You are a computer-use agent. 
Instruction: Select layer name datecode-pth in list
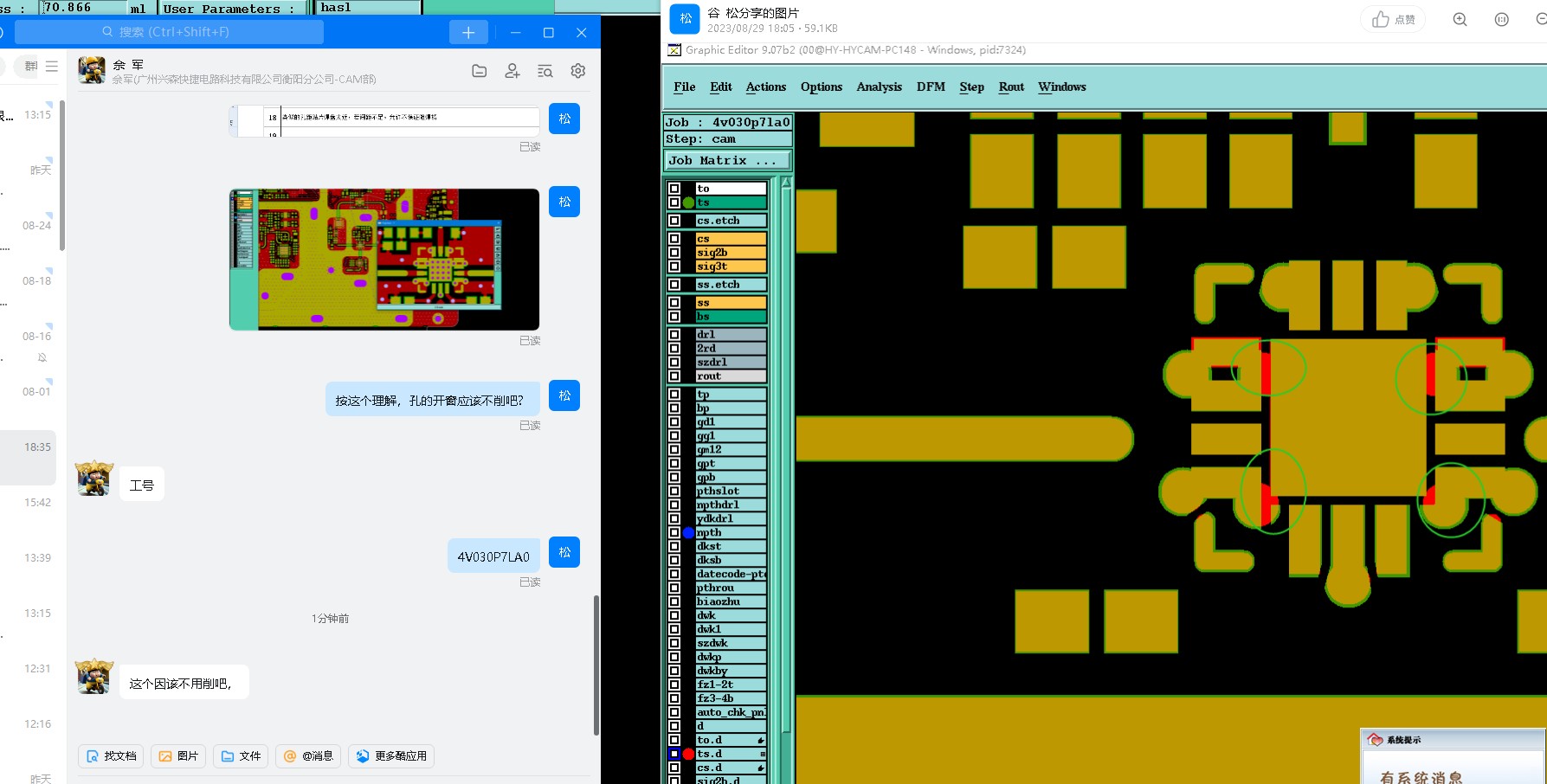click(731, 575)
